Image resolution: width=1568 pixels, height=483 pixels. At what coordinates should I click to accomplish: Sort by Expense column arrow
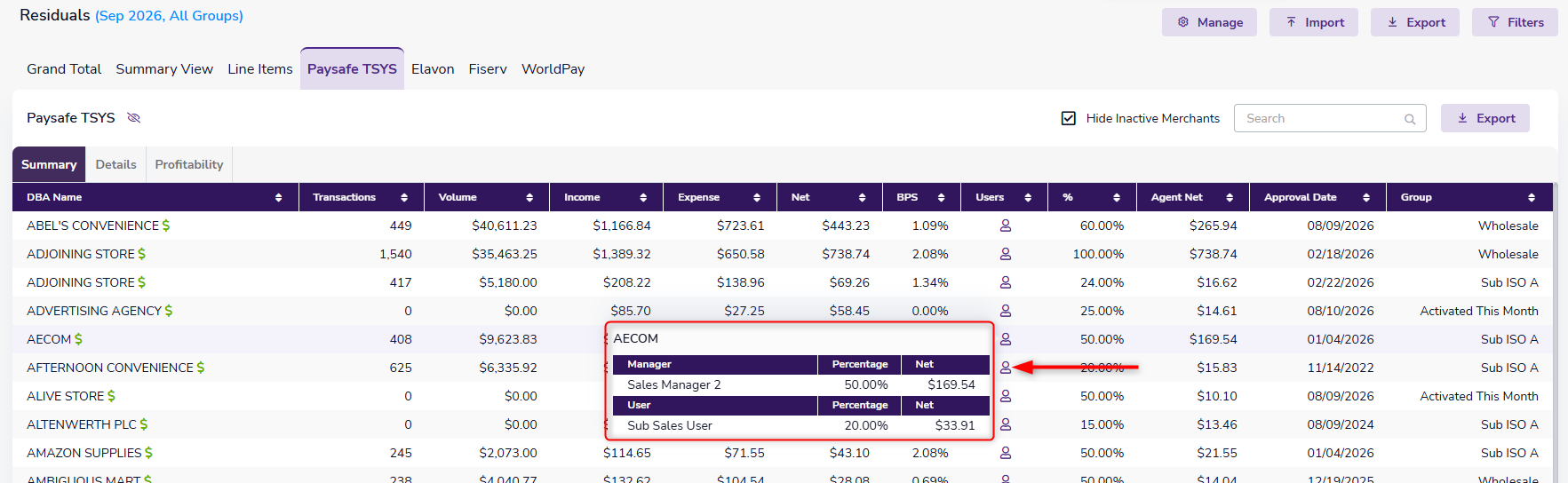coord(757,197)
